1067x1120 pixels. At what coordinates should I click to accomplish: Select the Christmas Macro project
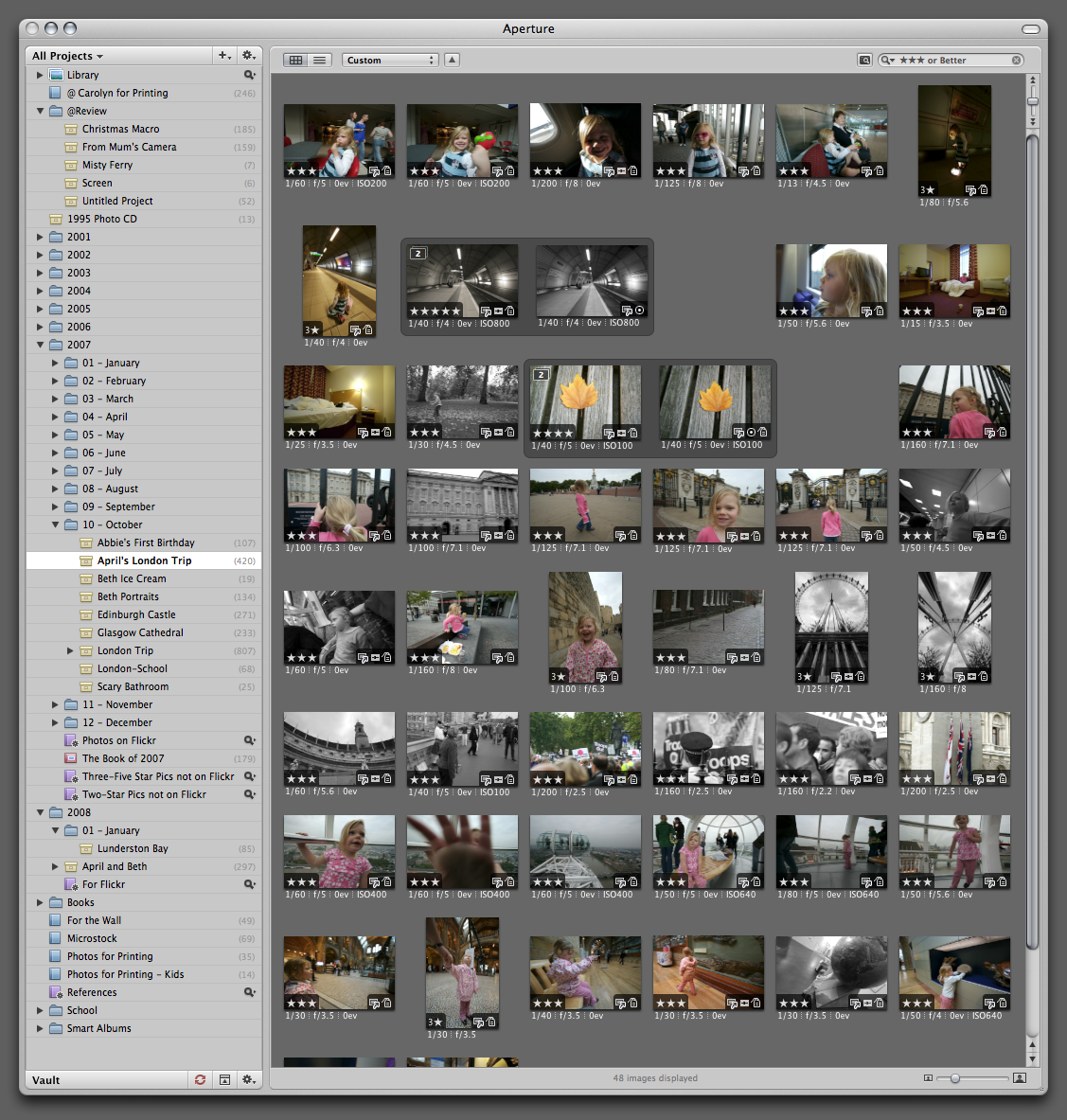pyautogui.click(x=144, y=129)
